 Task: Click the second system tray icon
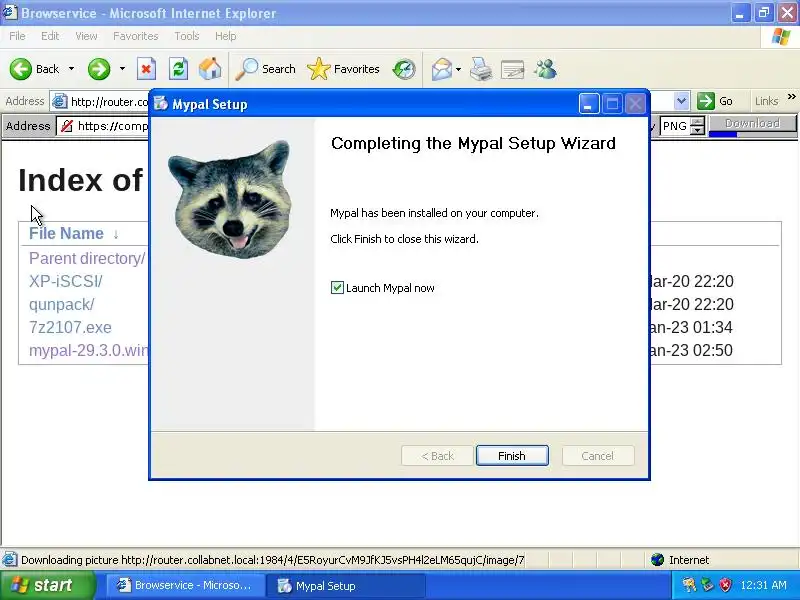tap(707, 585)
